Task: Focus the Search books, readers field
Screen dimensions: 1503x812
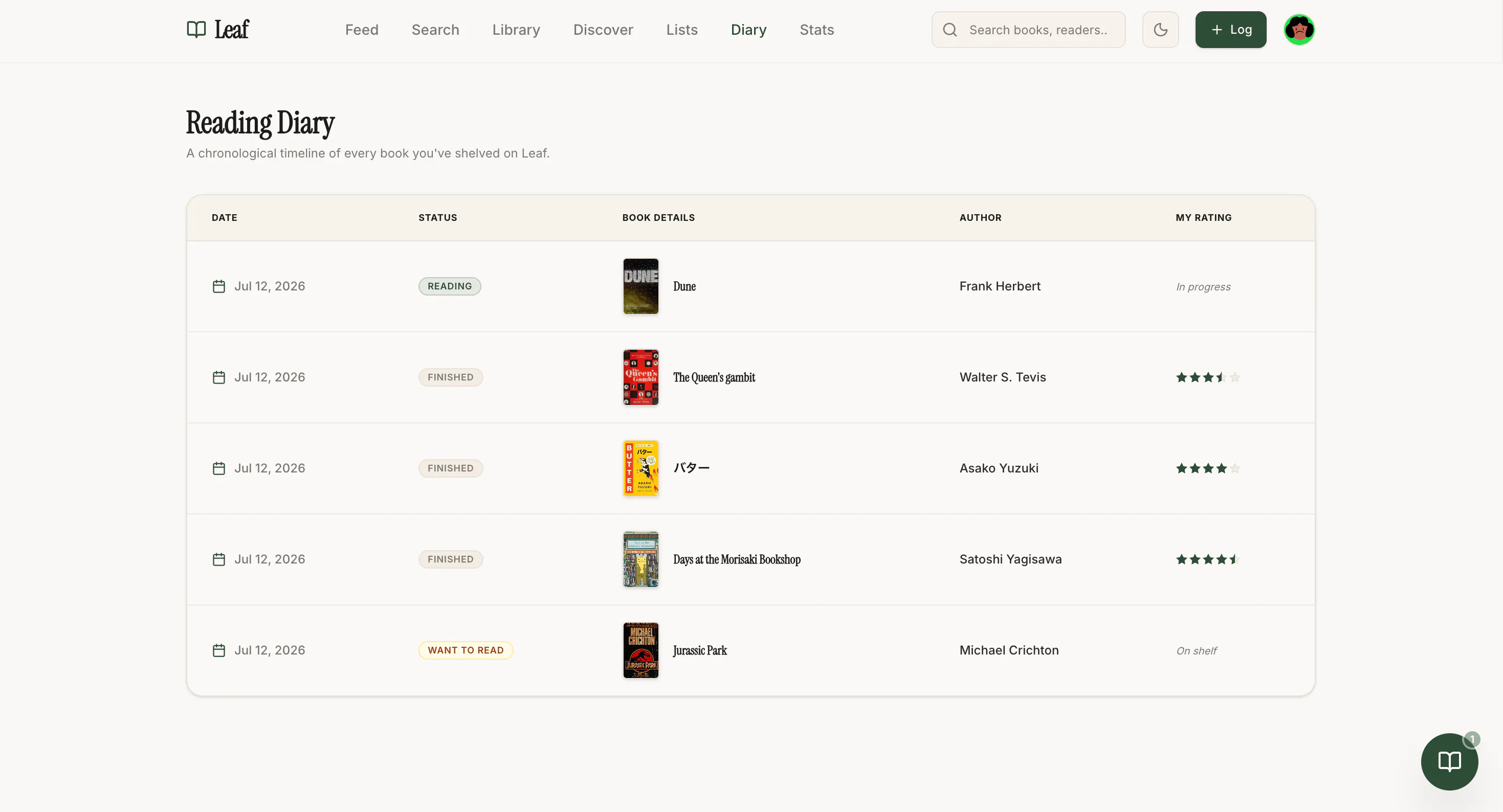Action: pyautogui.click(x=1028, y=30)
